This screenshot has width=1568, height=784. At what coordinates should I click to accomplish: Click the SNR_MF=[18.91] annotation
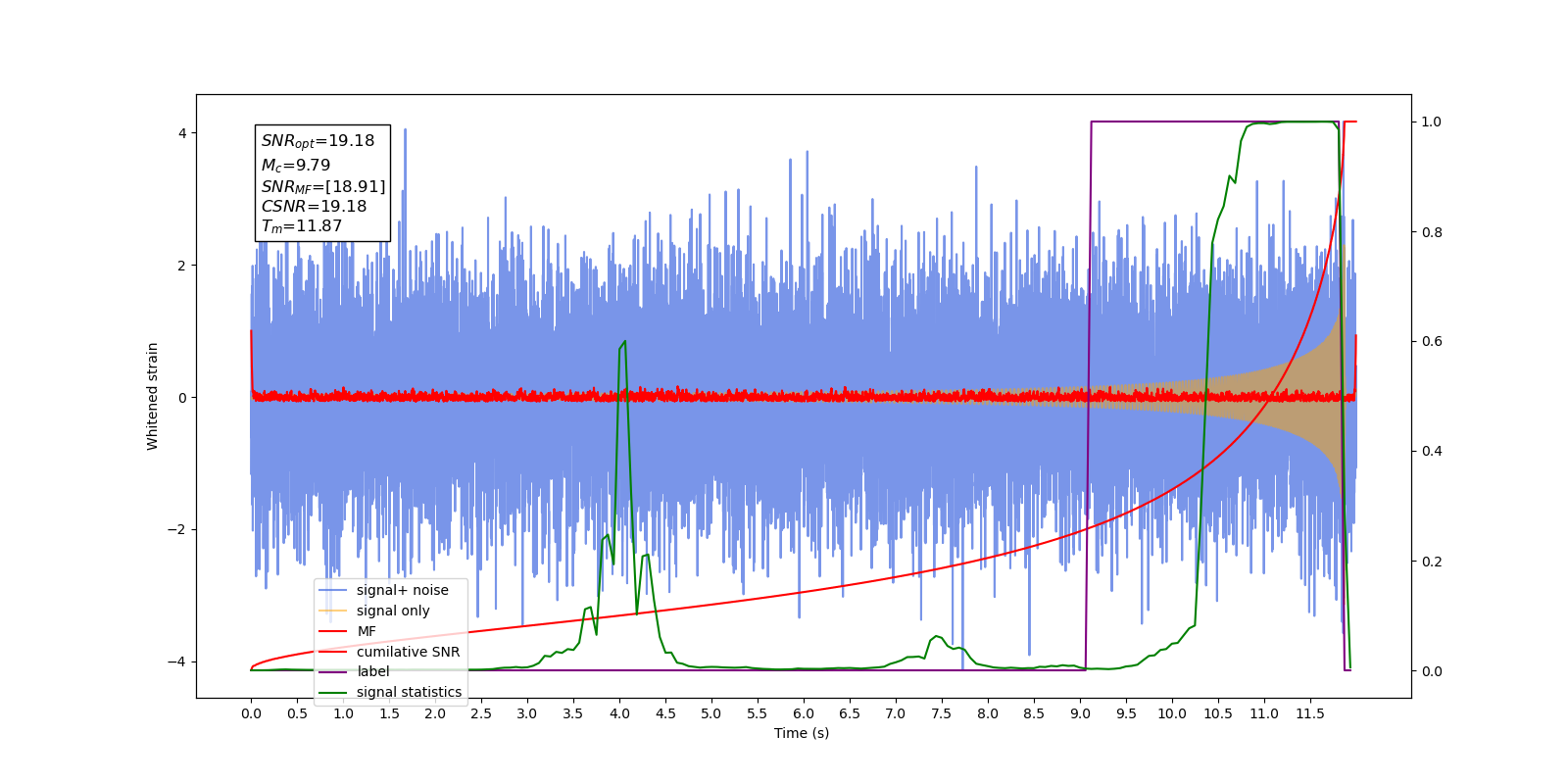pos(323,186)
